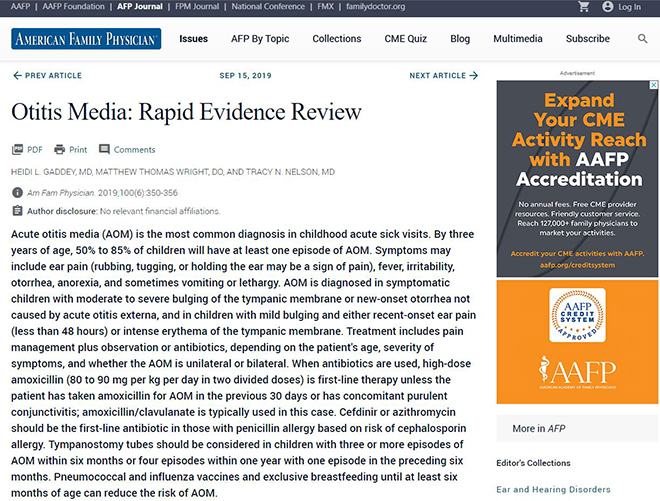
Task: Go to the NEXT ARTICLE link
Action: click(438, 75)
